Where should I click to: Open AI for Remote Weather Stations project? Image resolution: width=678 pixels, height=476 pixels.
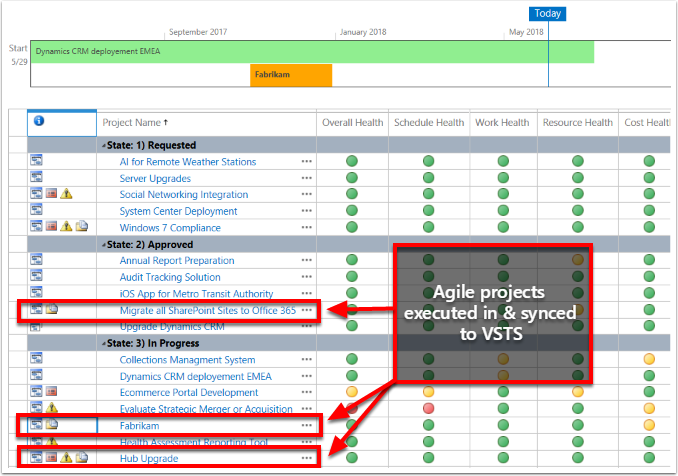(188, 162)
